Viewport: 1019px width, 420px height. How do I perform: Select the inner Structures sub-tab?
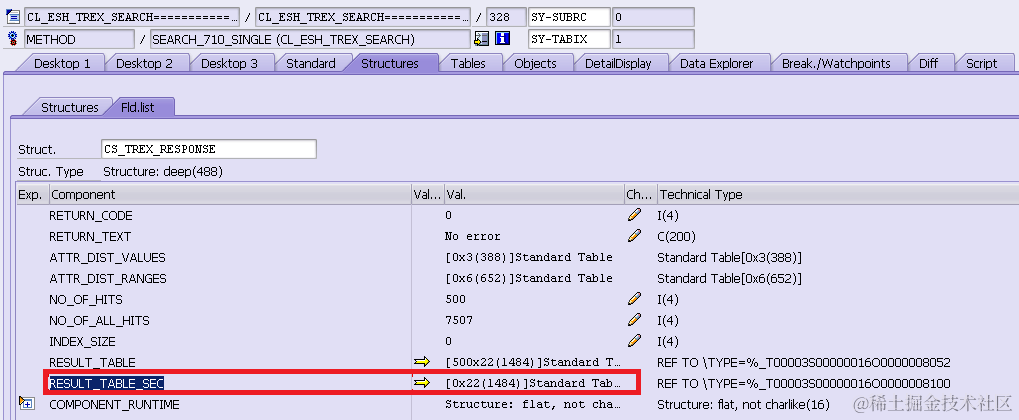pyautogui.click(x=70, y=107)
